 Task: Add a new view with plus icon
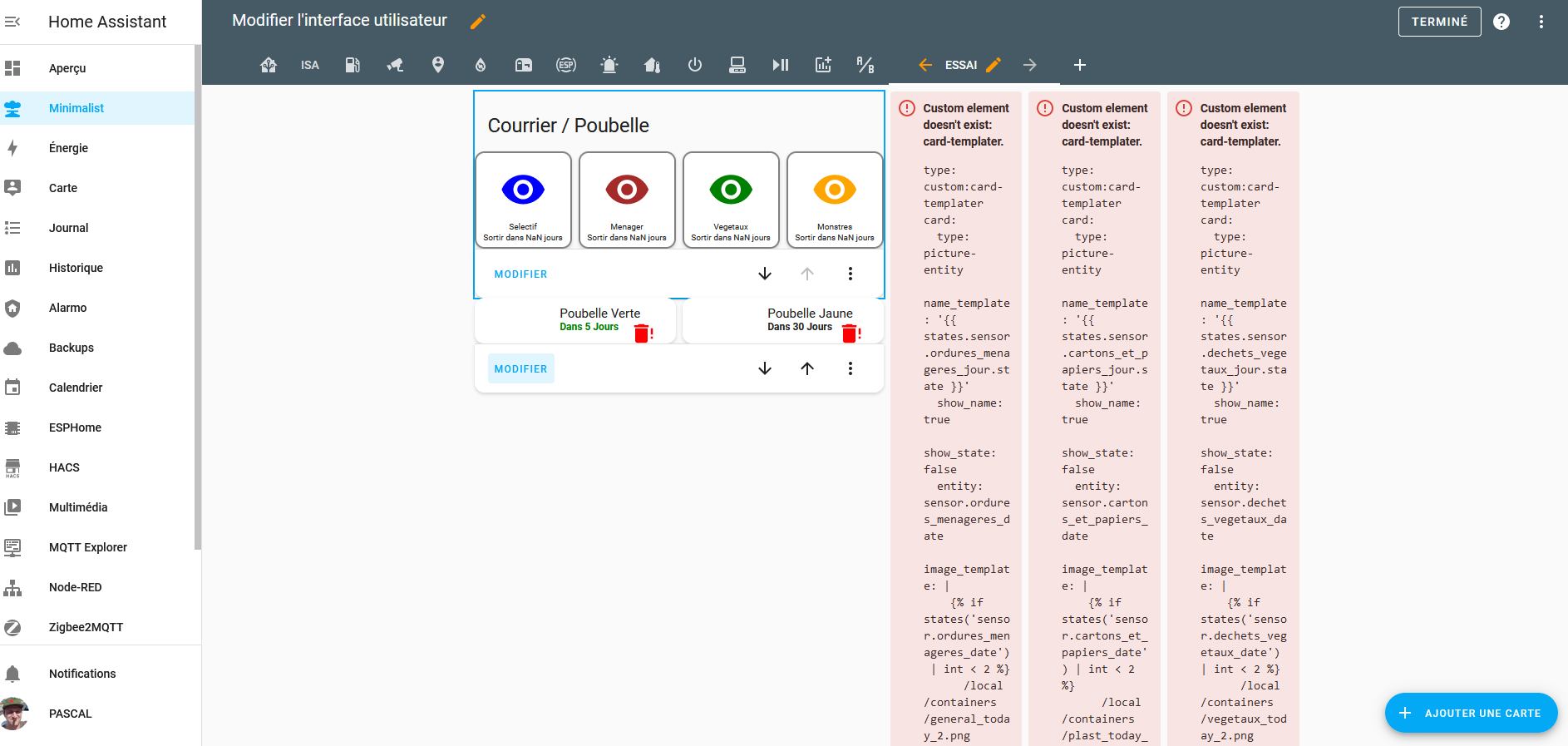[1079, 65]
